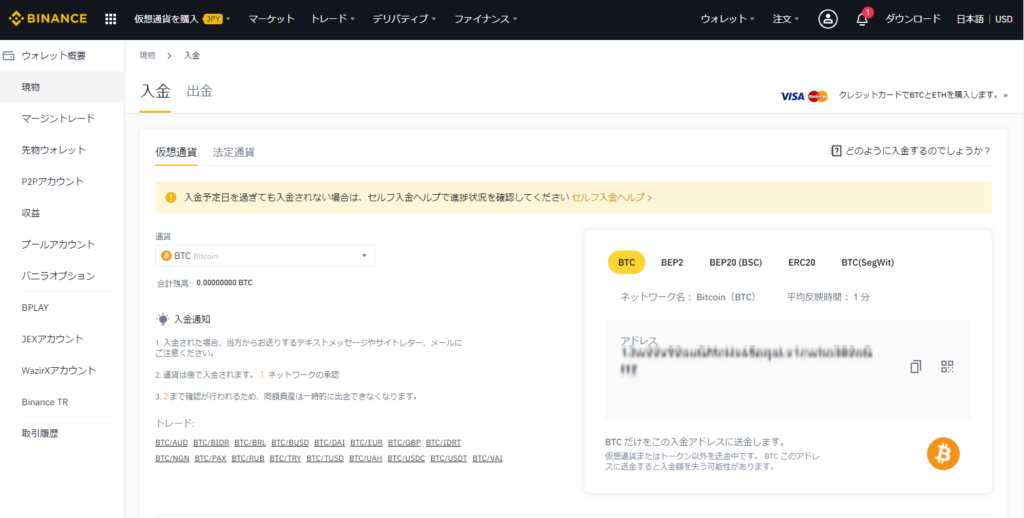Image resolution: width=1024 pixels, height=518 pixels.
Task: Open the BTC/EUR trading pair link
Action: [x=366, y=442]
